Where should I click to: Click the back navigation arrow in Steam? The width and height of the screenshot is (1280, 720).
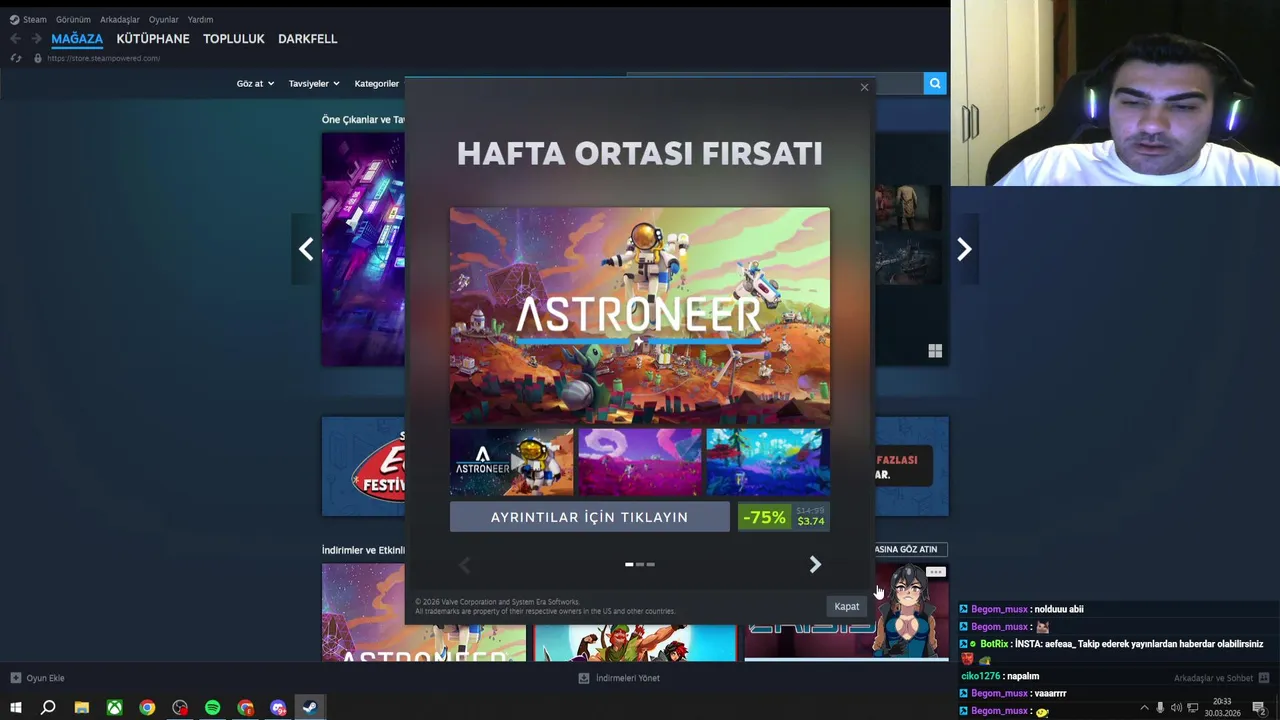point(15,39)
